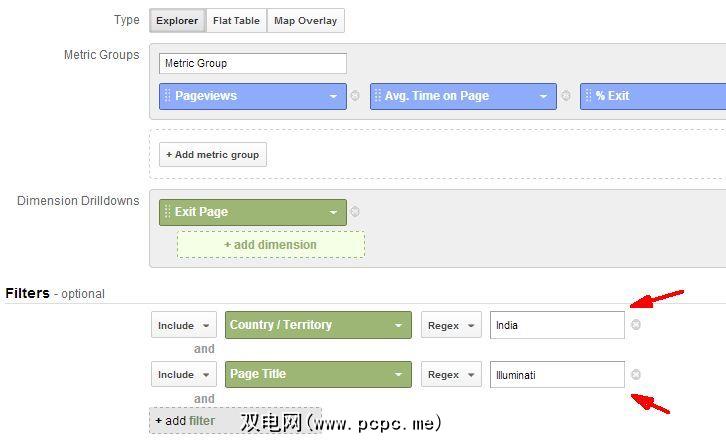Delete the Page Title filter row
The image size is (726, 446).
point(636,375)
